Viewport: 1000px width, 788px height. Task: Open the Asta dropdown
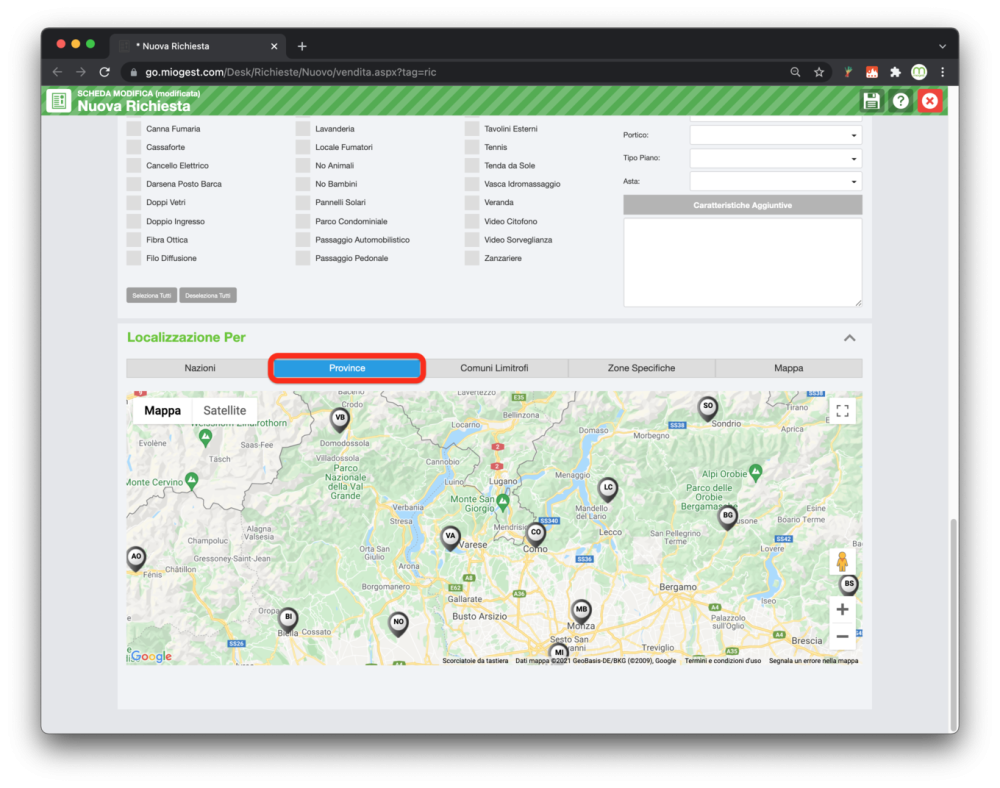tap(776, 182)
